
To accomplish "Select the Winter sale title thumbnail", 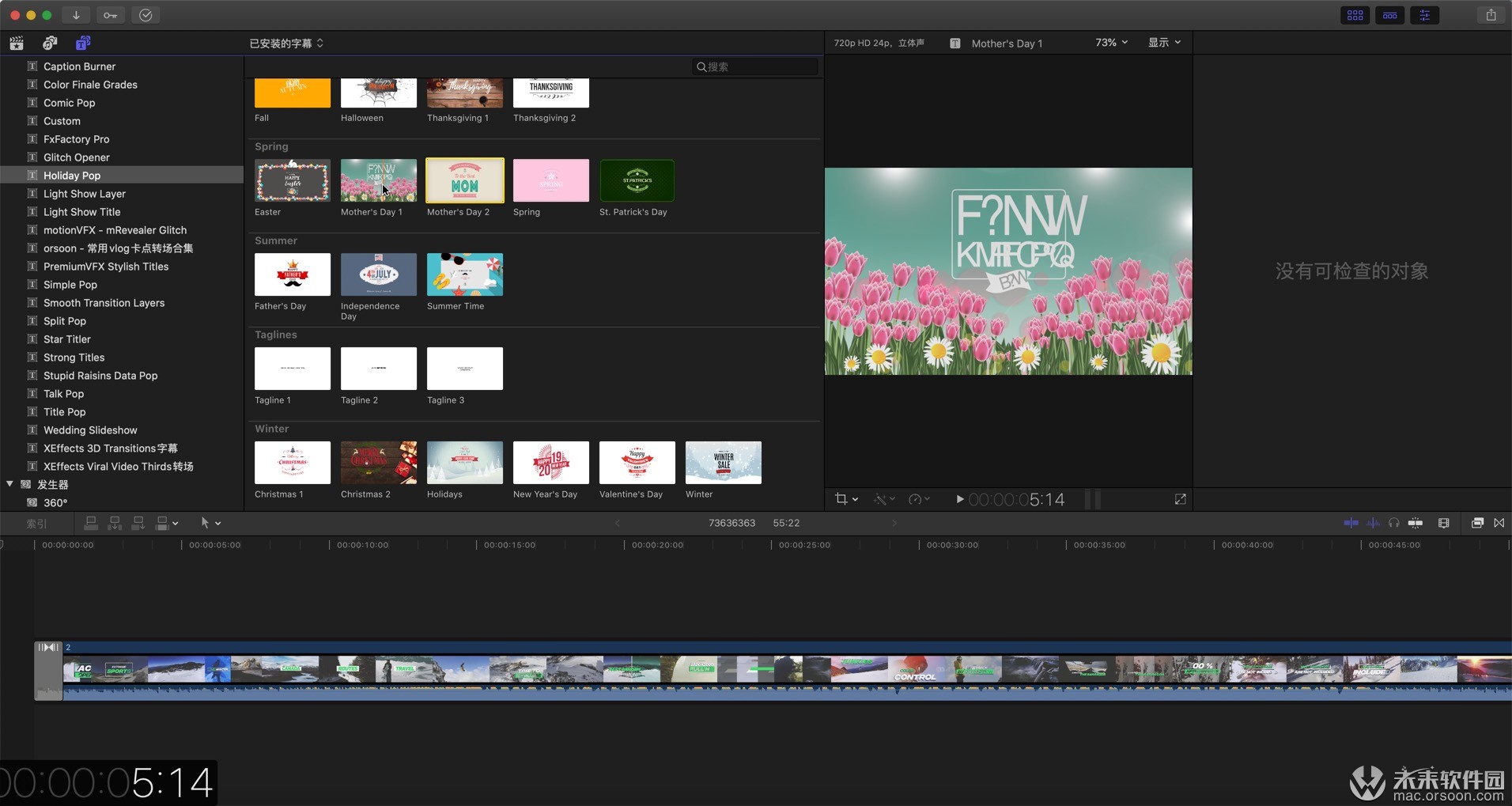I will click(724, 463).
